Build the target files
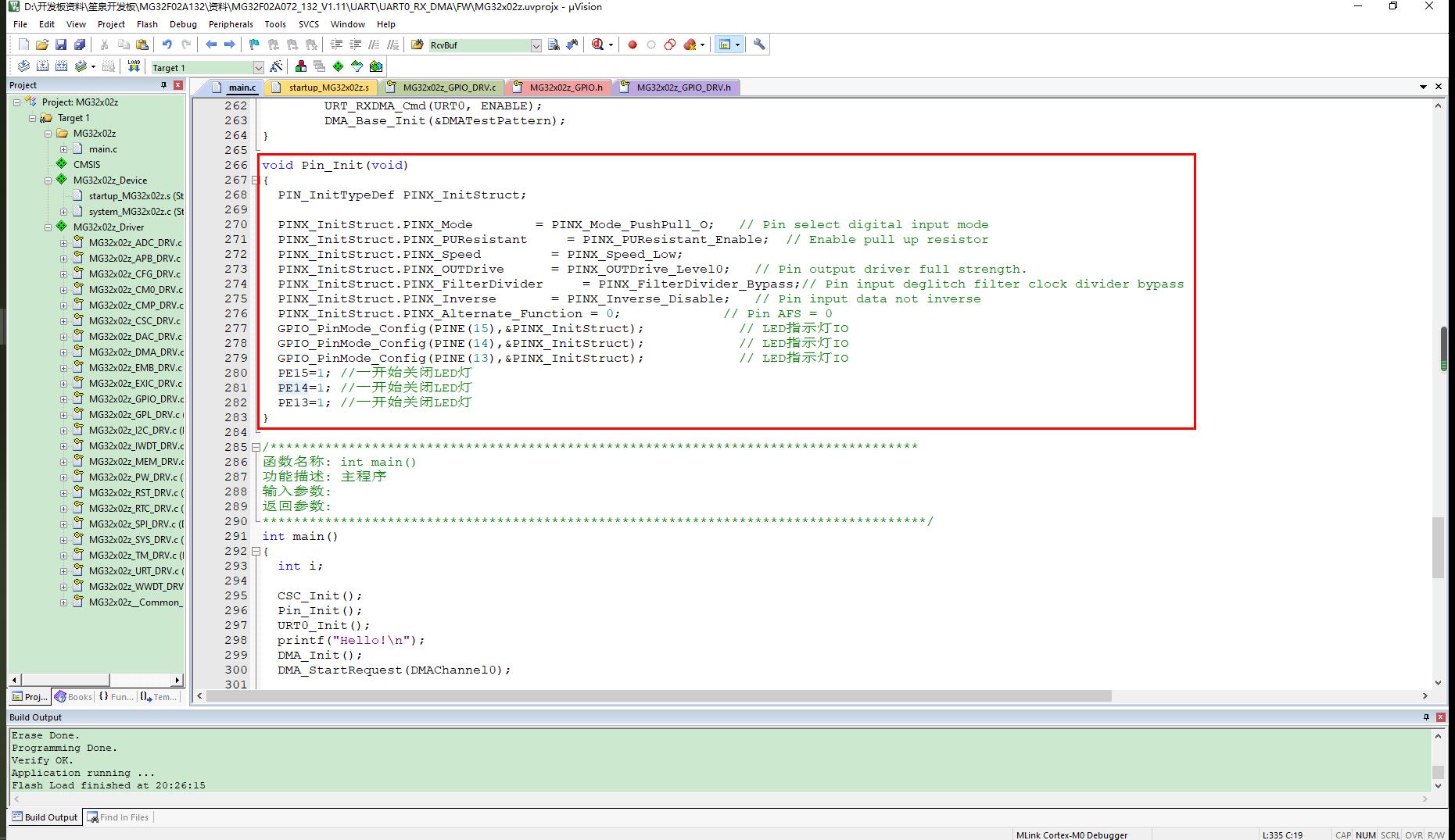 click(42, 66)
